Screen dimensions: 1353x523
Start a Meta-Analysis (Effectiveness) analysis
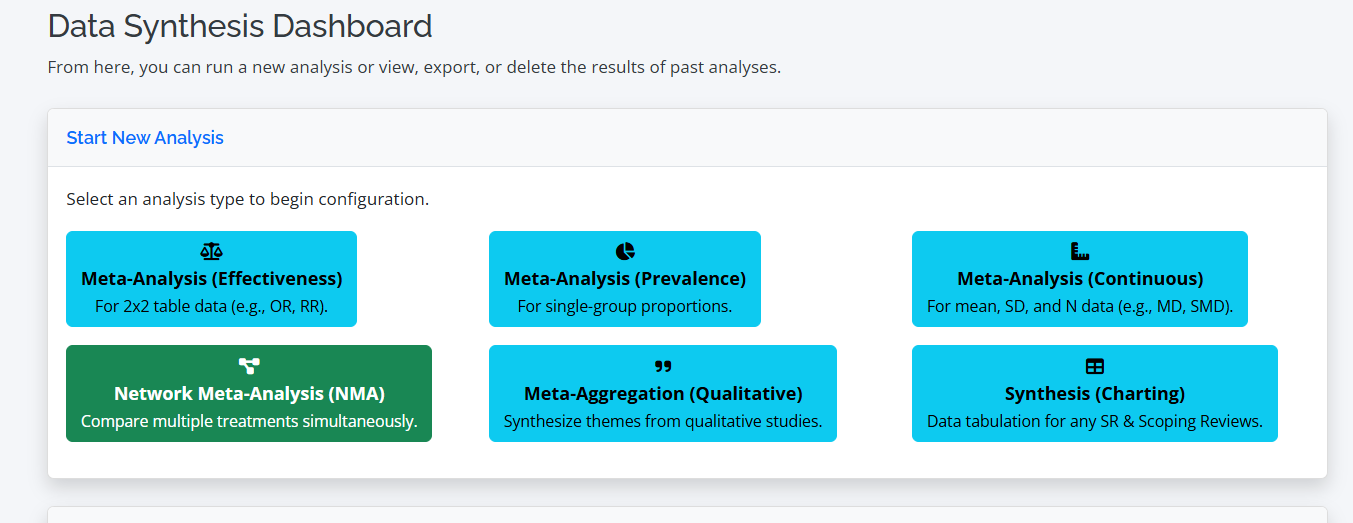coord(211,279)
